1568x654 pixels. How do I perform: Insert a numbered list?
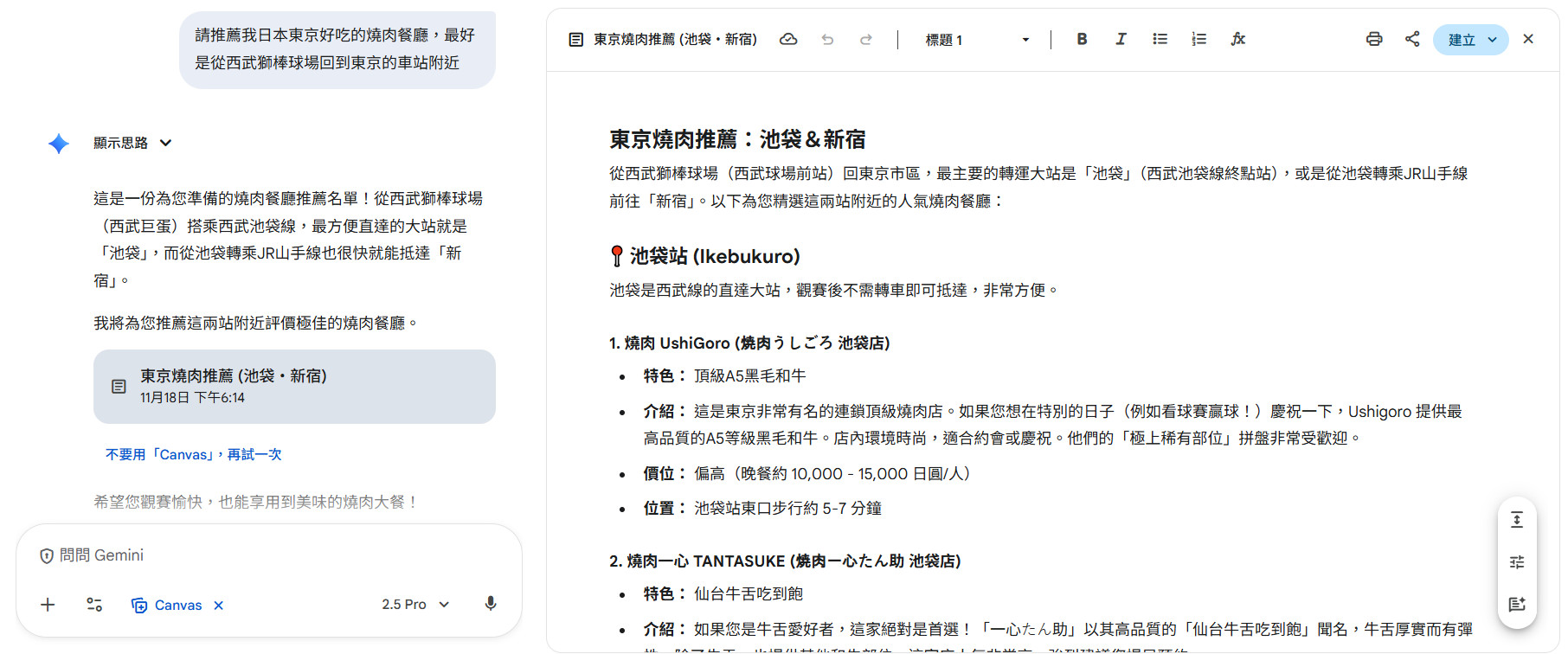1198,39
